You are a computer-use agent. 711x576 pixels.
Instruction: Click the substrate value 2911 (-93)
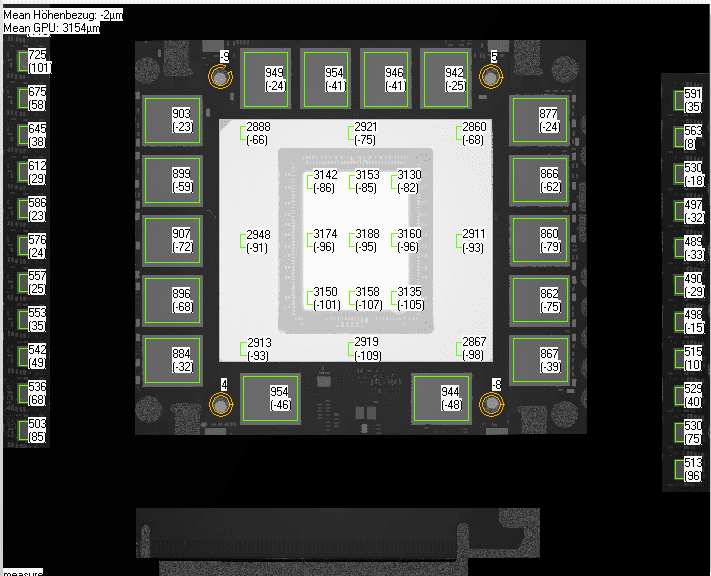click(473, 240)
